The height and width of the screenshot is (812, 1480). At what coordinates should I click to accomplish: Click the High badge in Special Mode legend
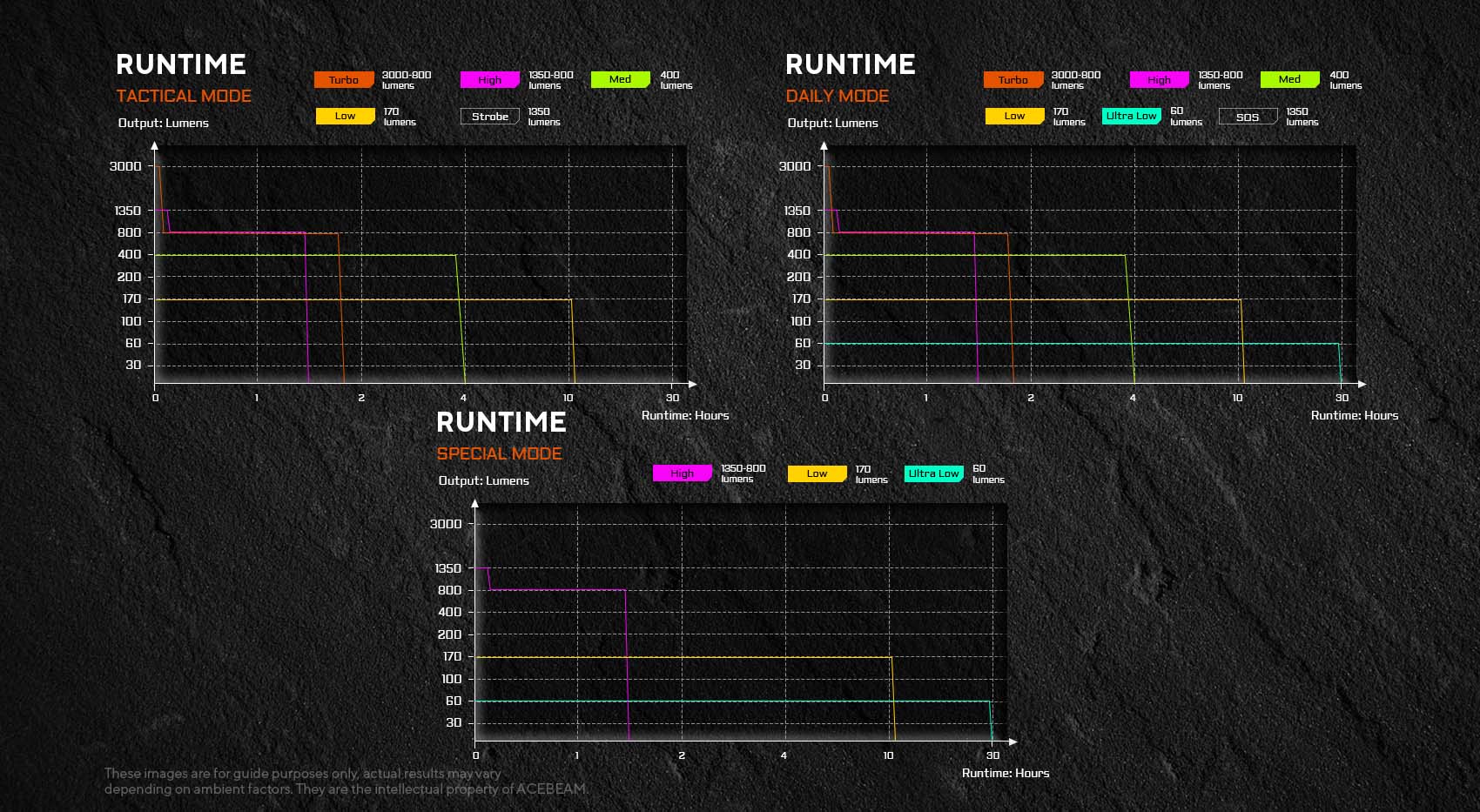coord(682,473)
